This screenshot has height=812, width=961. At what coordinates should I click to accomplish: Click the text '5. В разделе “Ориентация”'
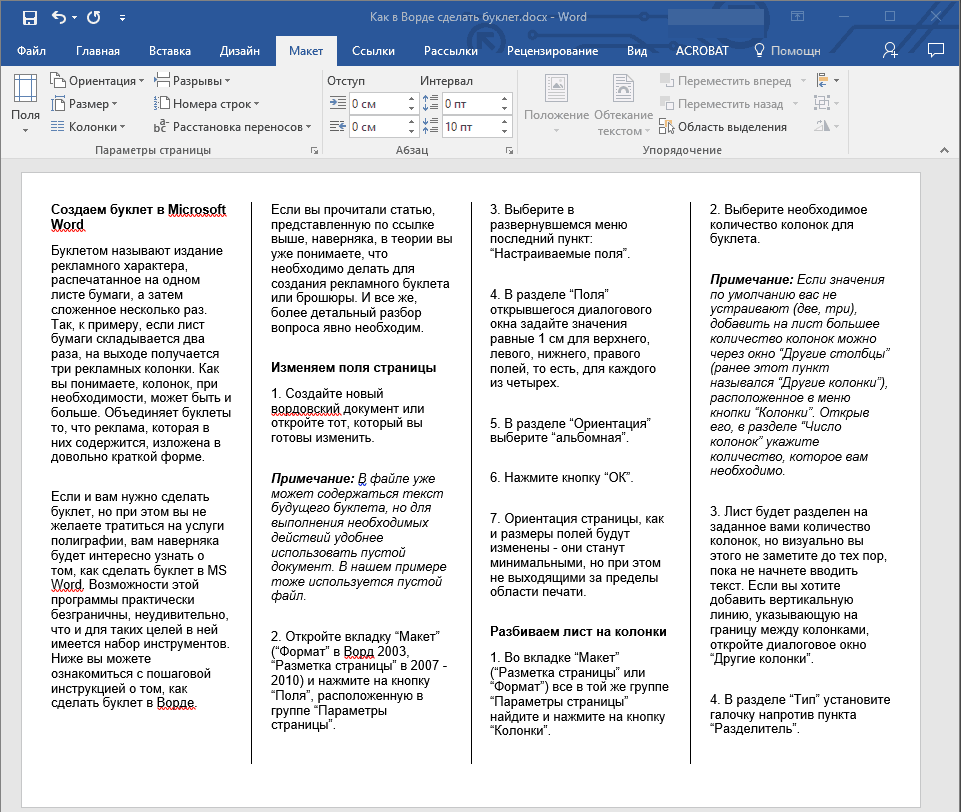(x=570, y=423)
